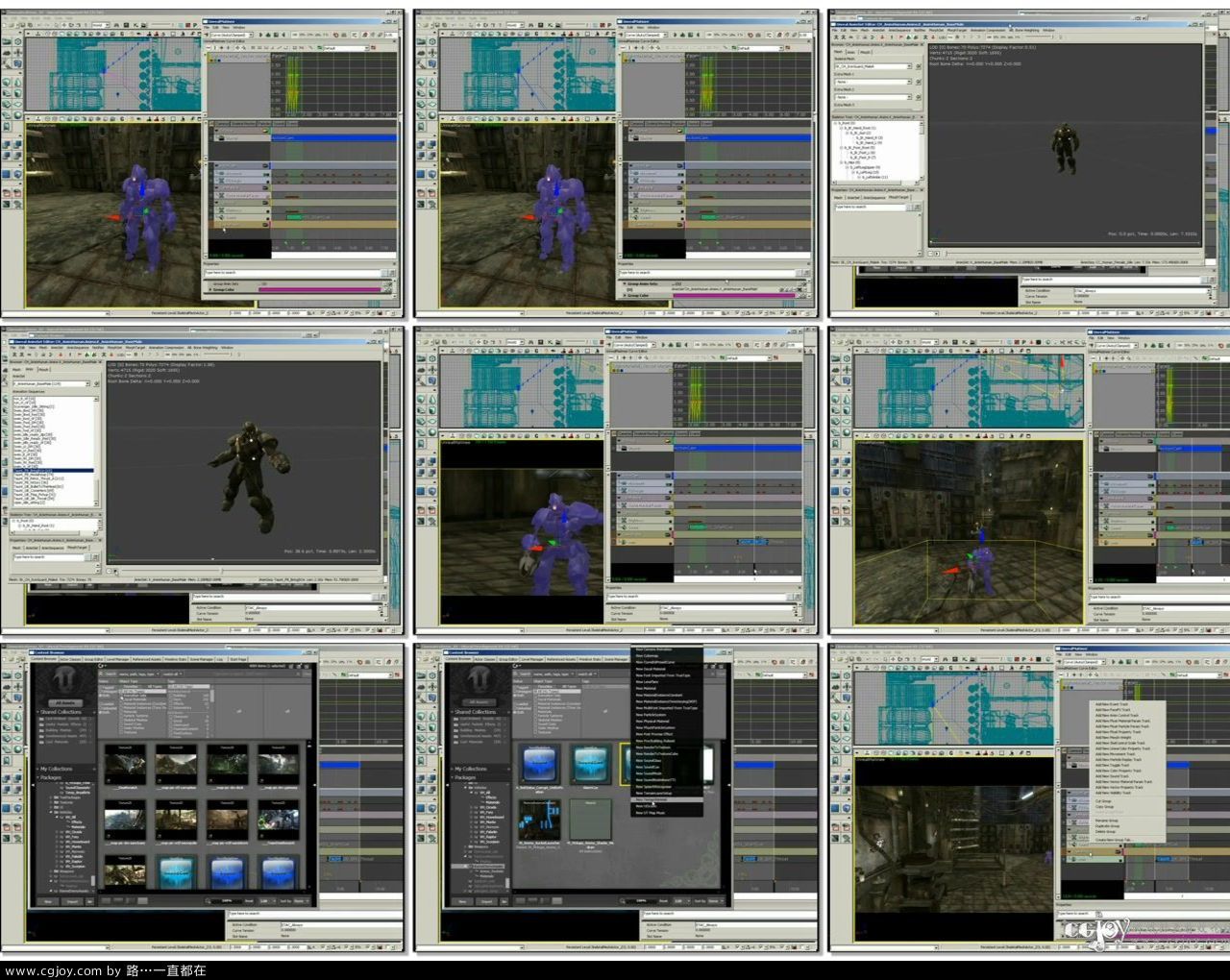
Task: Click Add Volume icon, Add New Track menu screenshot
Action: [847, 808]
